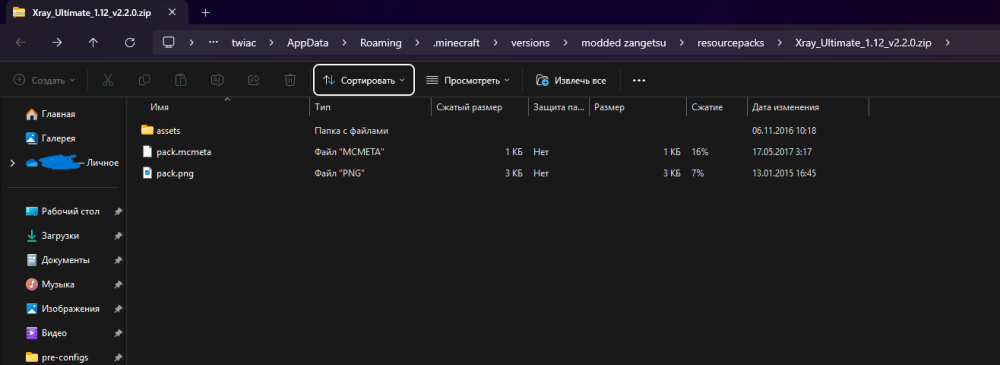Go back with the left arrow
Image resolution: width=1000 pixels, height=365 pixels.
pos(20,43)
